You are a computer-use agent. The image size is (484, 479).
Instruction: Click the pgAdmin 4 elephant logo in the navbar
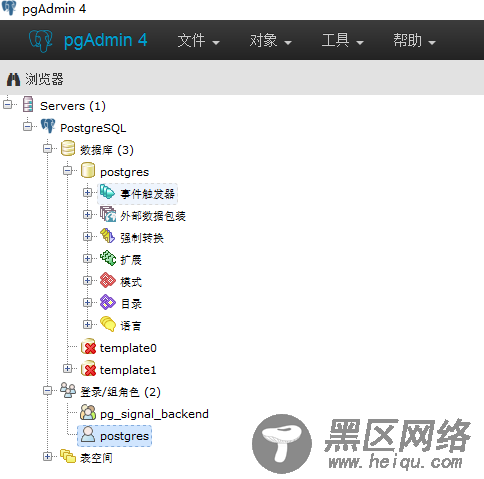tap(41, 41)
